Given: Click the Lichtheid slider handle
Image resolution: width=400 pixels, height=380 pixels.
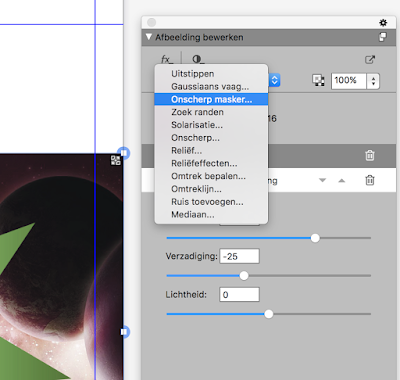Looking at the screenshot, I should tap(269, 314).
